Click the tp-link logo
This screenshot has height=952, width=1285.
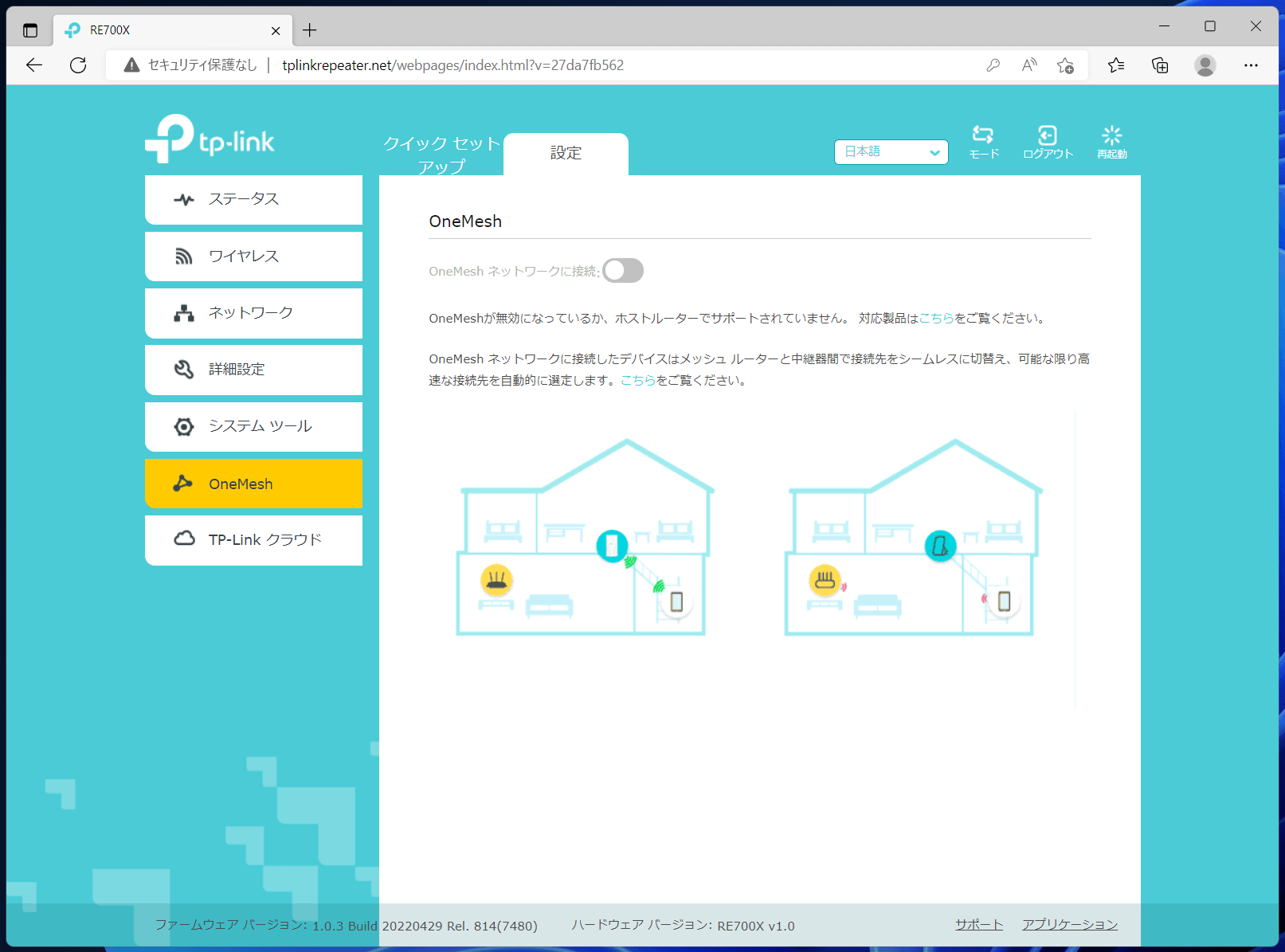coord(210,139)
